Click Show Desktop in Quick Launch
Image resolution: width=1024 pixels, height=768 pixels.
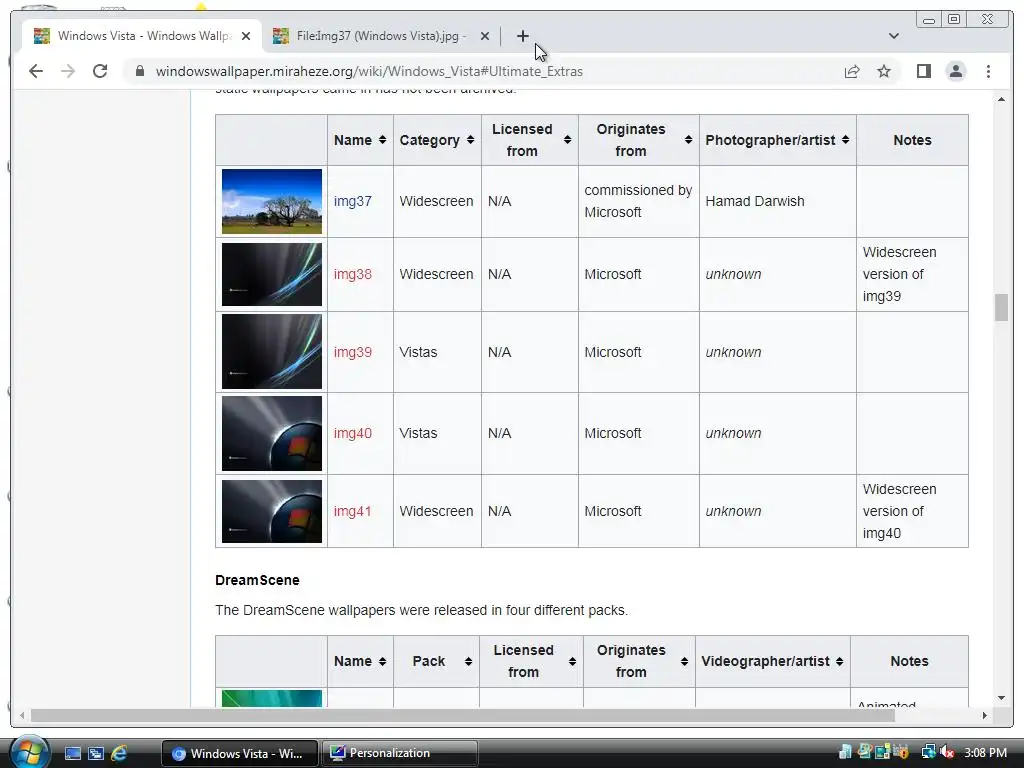pos(72,753)
